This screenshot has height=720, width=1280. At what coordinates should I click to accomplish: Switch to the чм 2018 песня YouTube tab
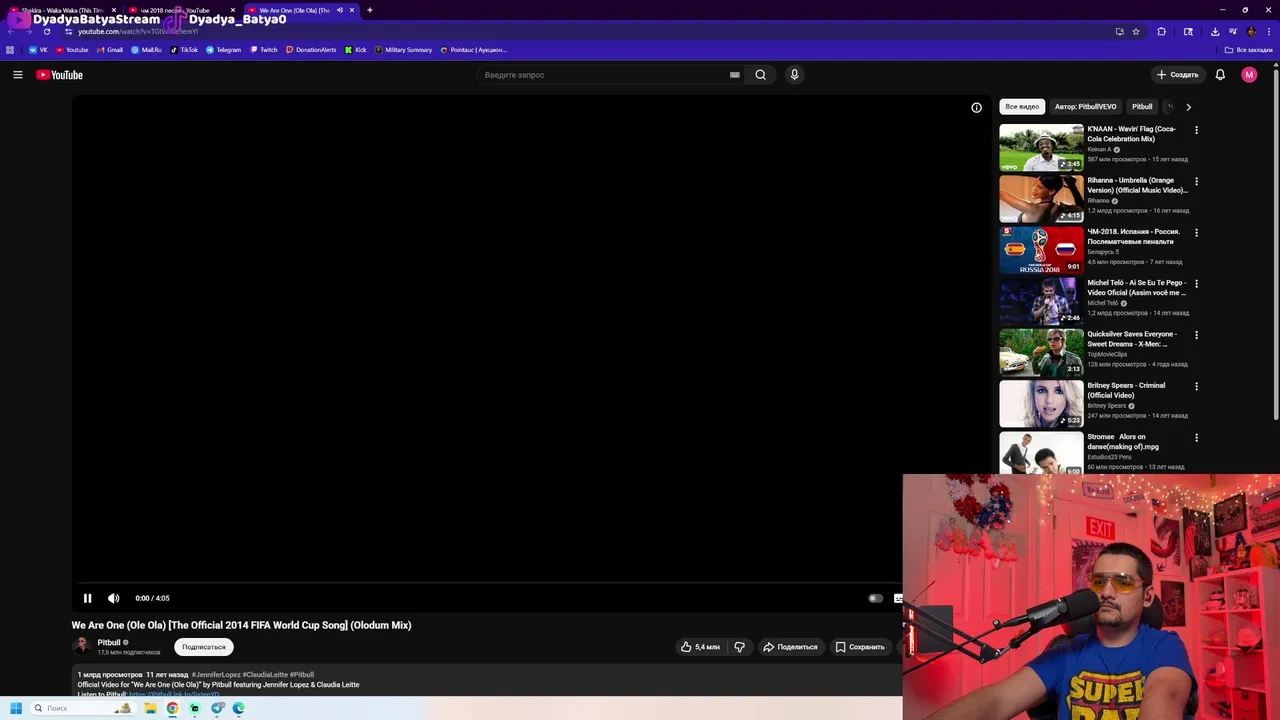(180, 10)
